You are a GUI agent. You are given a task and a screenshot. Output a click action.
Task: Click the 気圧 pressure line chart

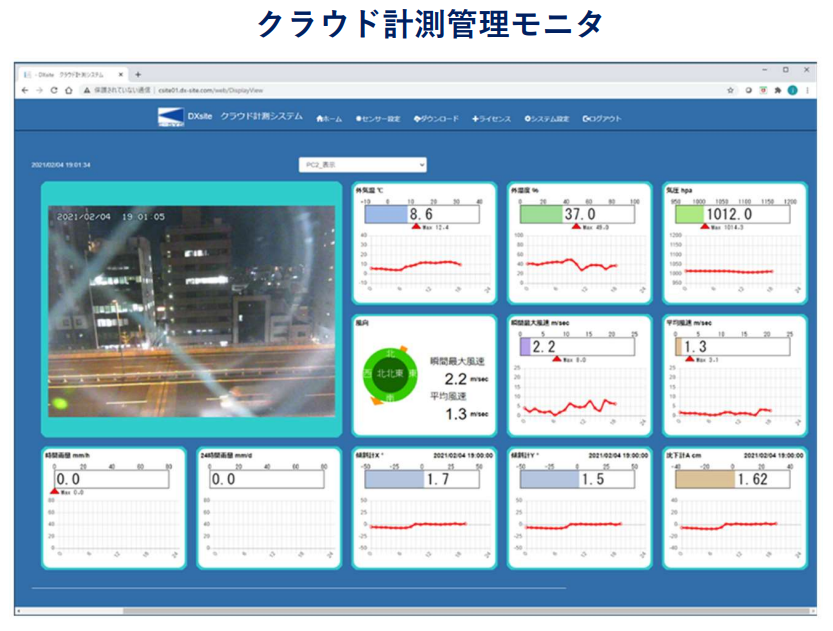[735, 262]
